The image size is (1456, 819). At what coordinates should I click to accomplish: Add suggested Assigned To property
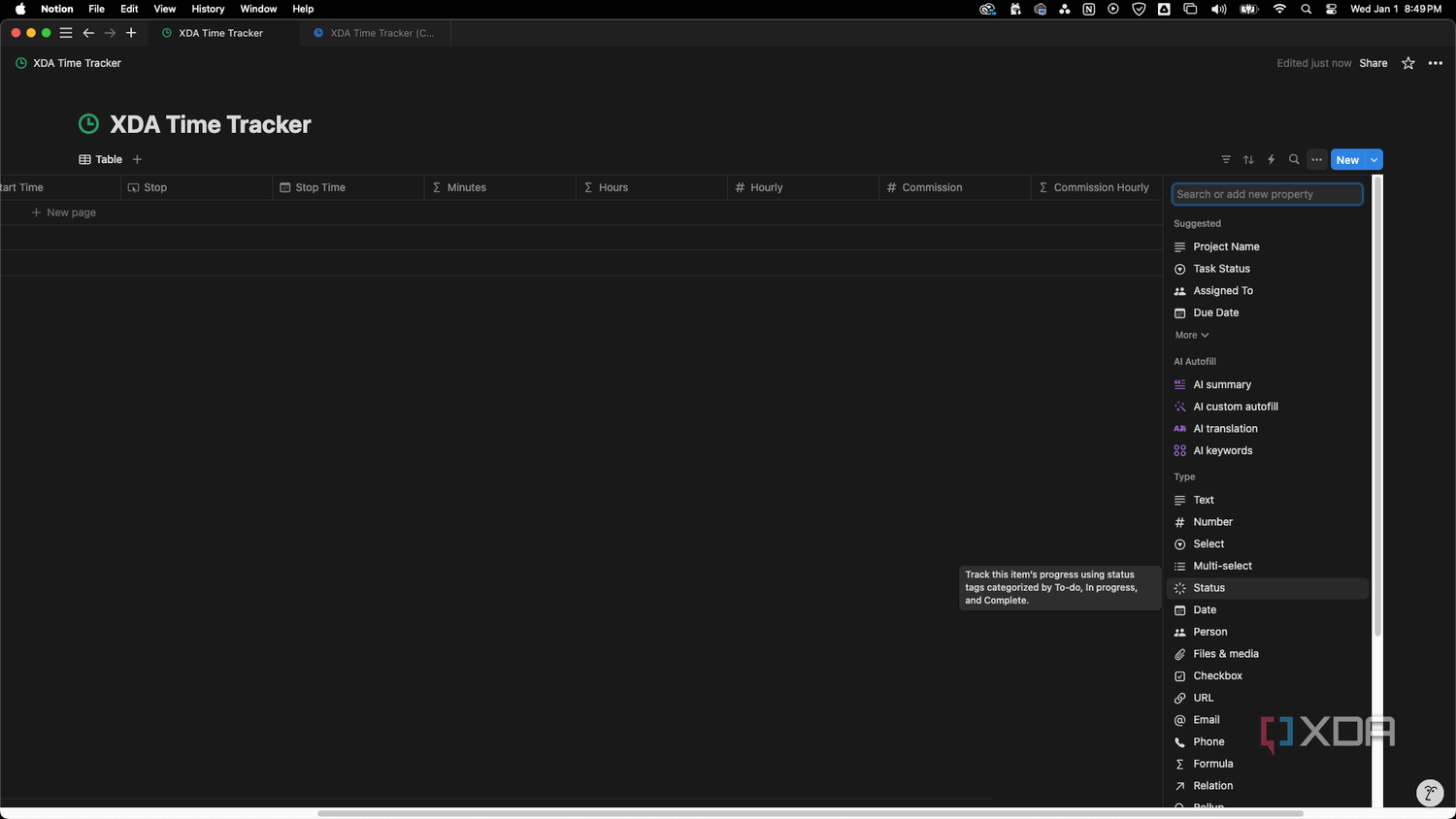tap(1267, 291)
